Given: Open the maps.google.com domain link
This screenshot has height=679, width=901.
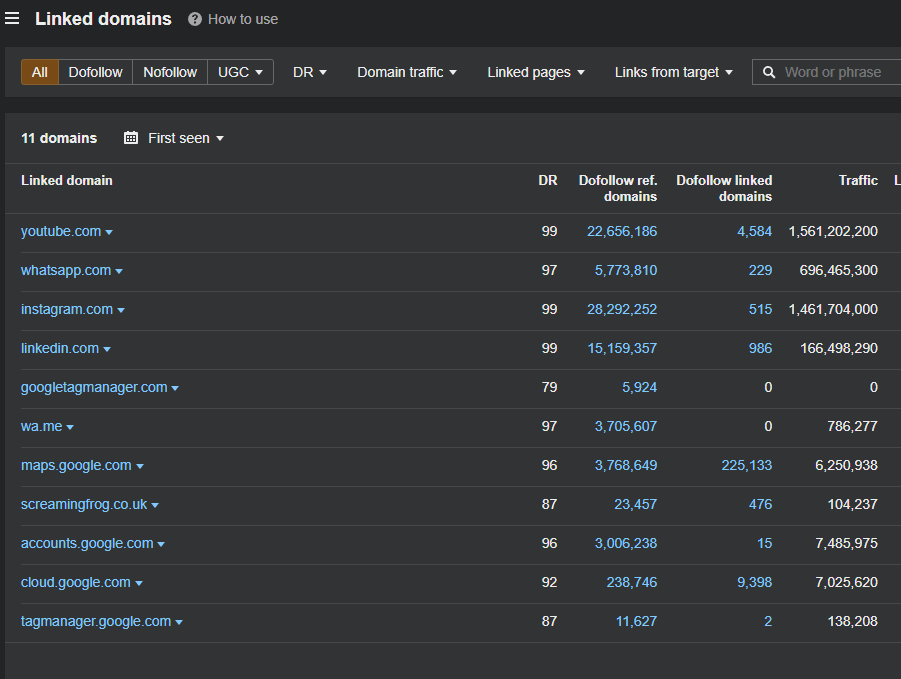Looking at the screenshot, I should pyautogui.click(x=76, y=466).
